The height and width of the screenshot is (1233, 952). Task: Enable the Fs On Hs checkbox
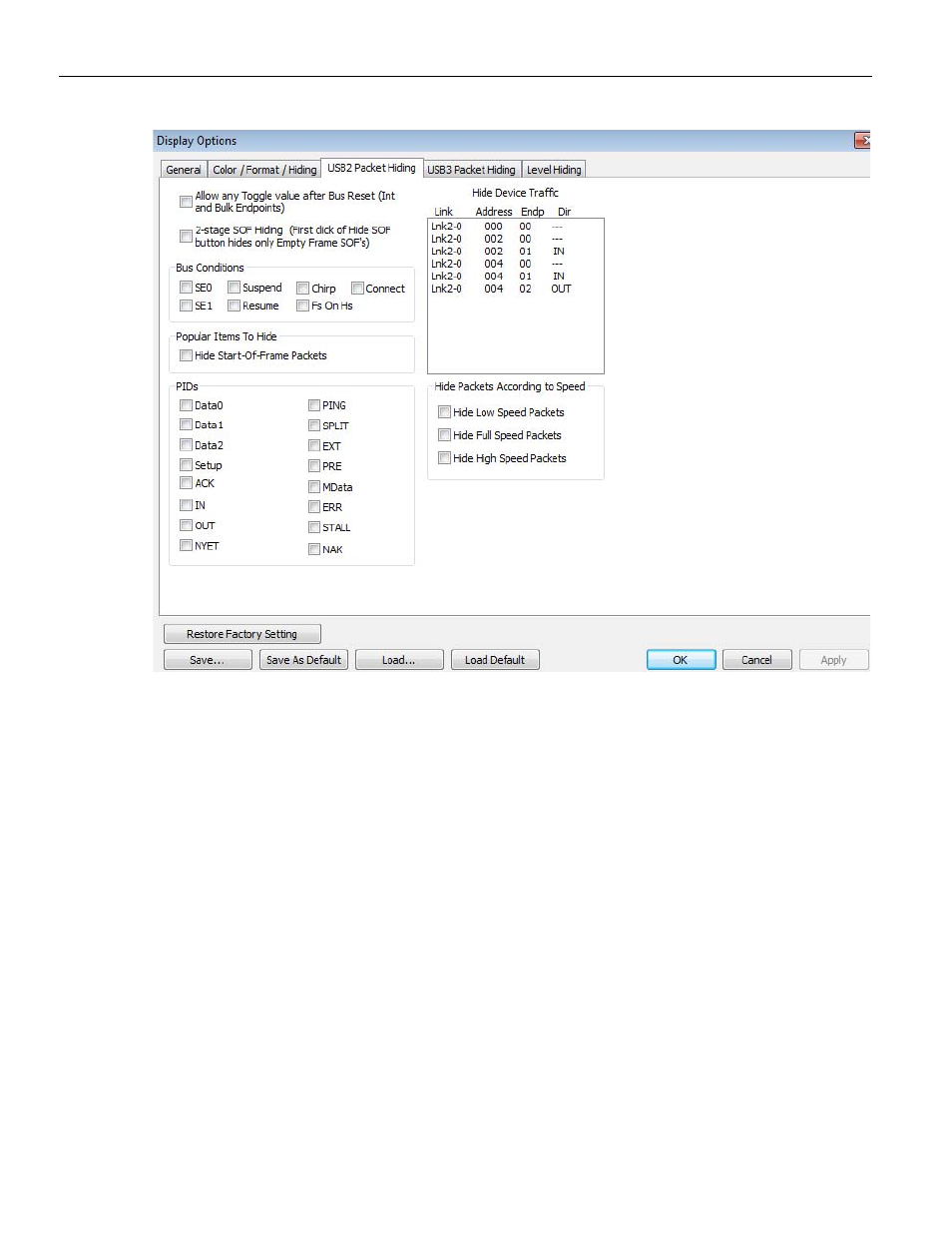tap(302, 306)
